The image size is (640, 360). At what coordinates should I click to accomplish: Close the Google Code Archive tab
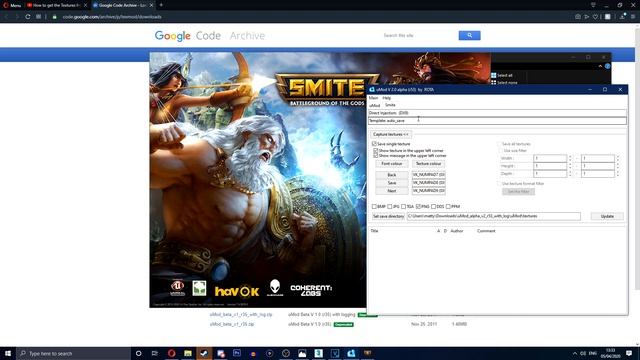pyautogui.click(x=151, y=5)
